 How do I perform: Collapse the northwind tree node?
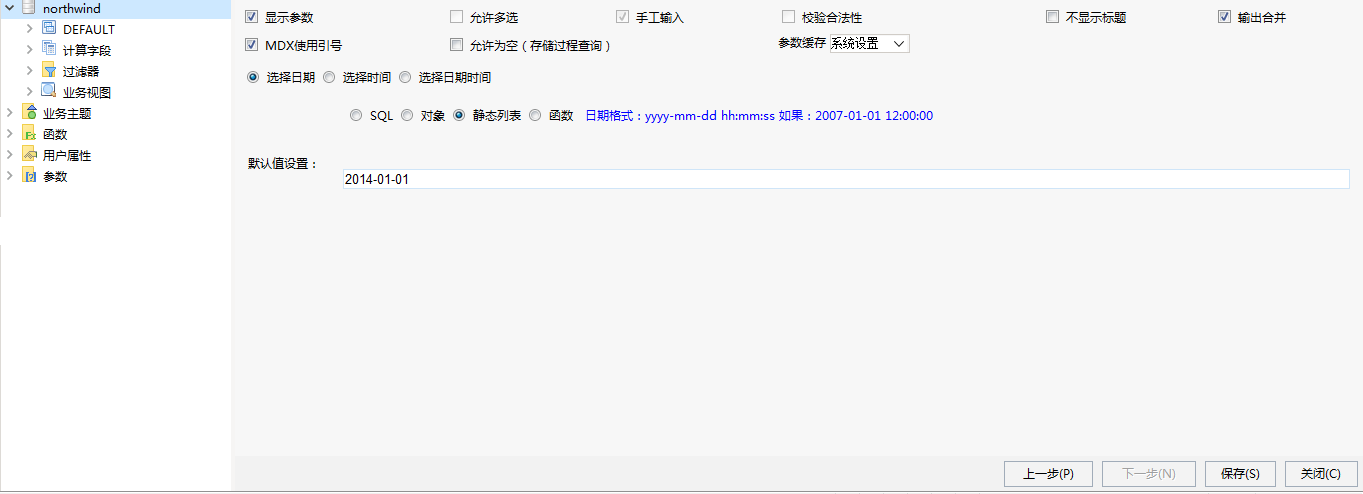(10, 8)
